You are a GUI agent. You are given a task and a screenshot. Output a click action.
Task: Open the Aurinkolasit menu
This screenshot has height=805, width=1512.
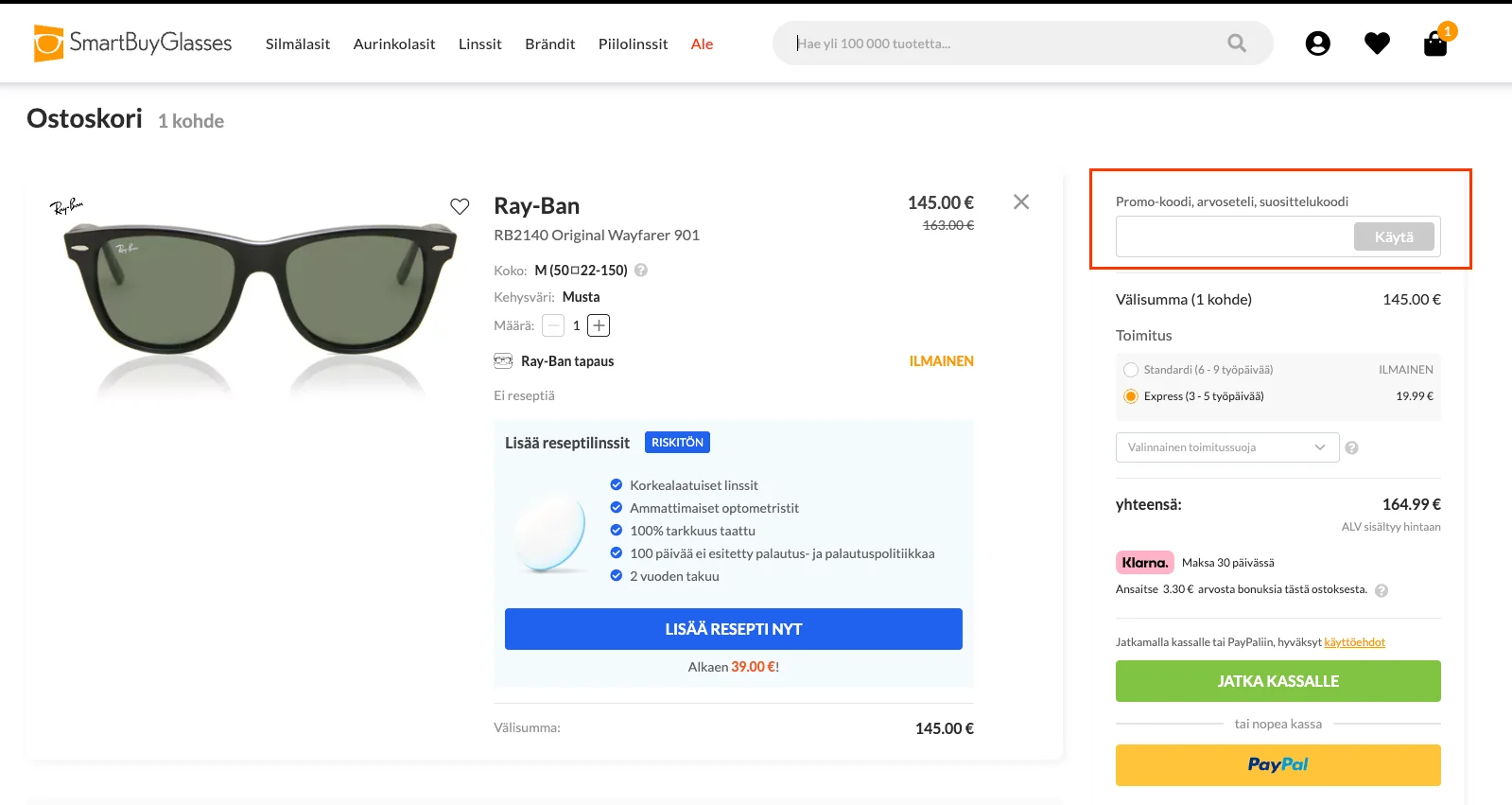(394, 44)
